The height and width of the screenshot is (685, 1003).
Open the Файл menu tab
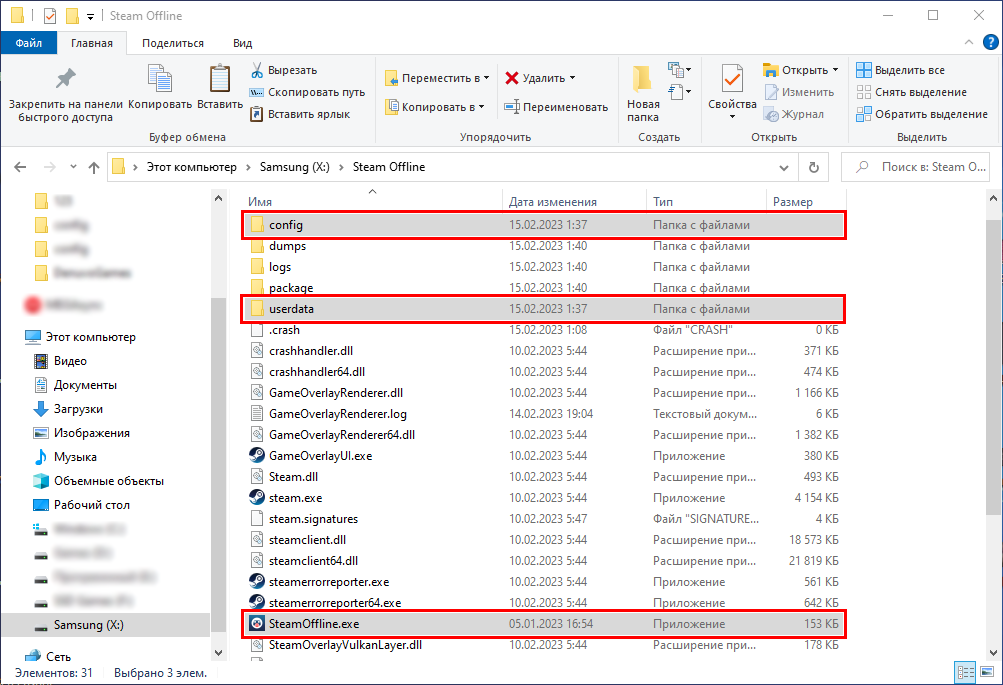29,43
